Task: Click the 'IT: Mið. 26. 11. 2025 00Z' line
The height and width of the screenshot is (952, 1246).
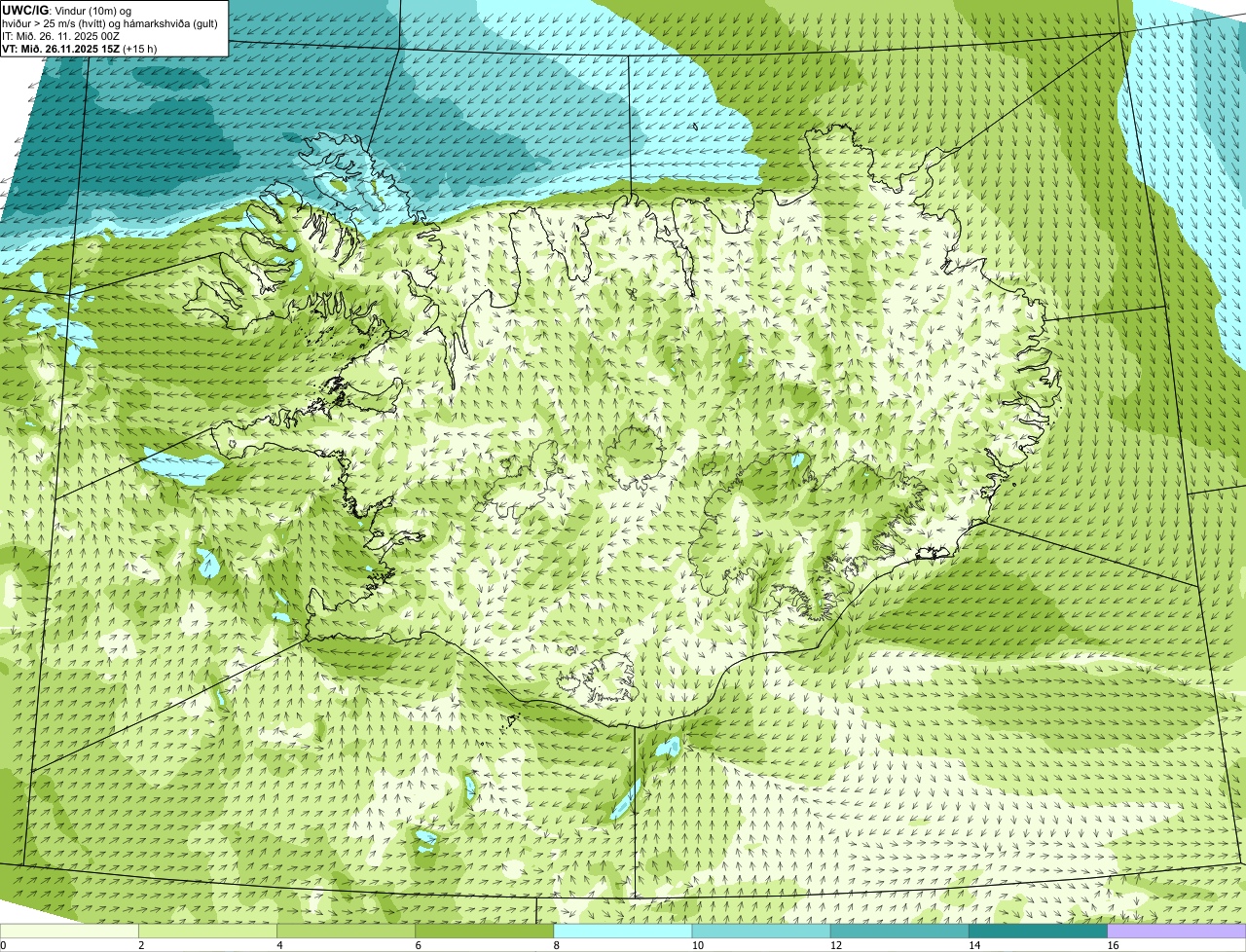Action: [x=61, y=36]
